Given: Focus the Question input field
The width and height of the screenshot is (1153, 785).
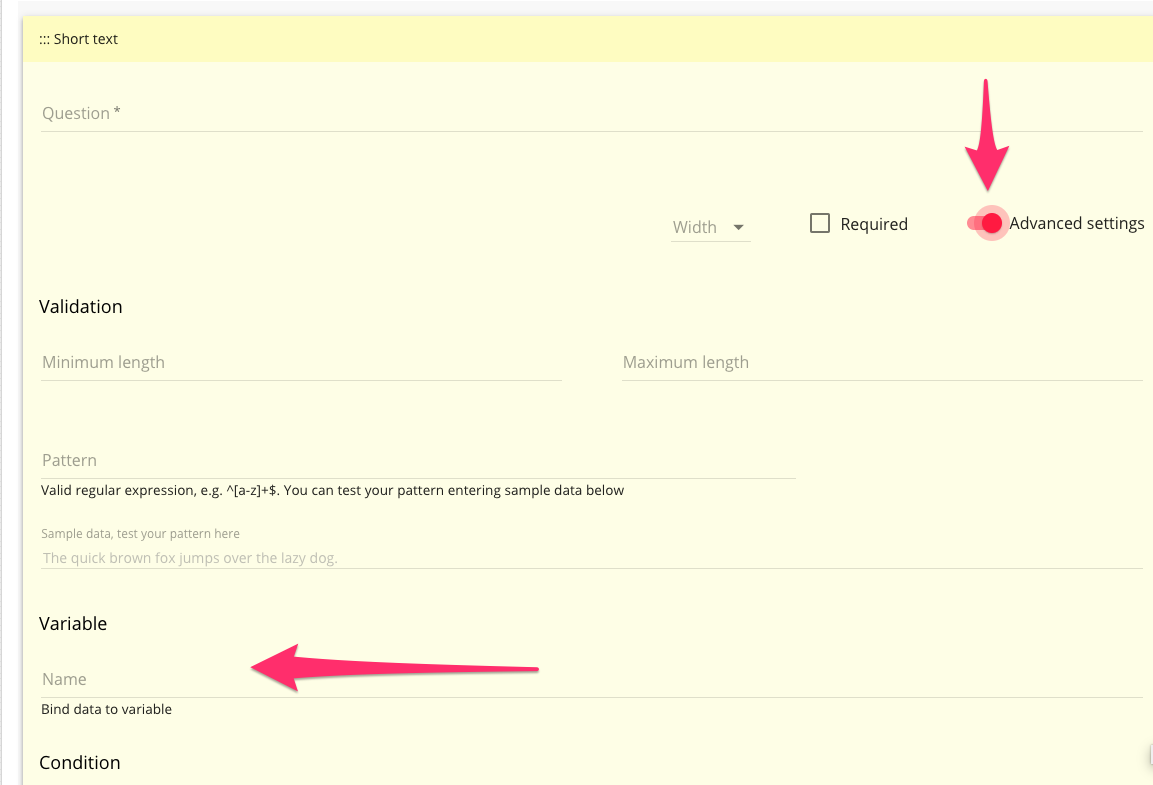Looking at the screenshot, I should pos(590,114).
